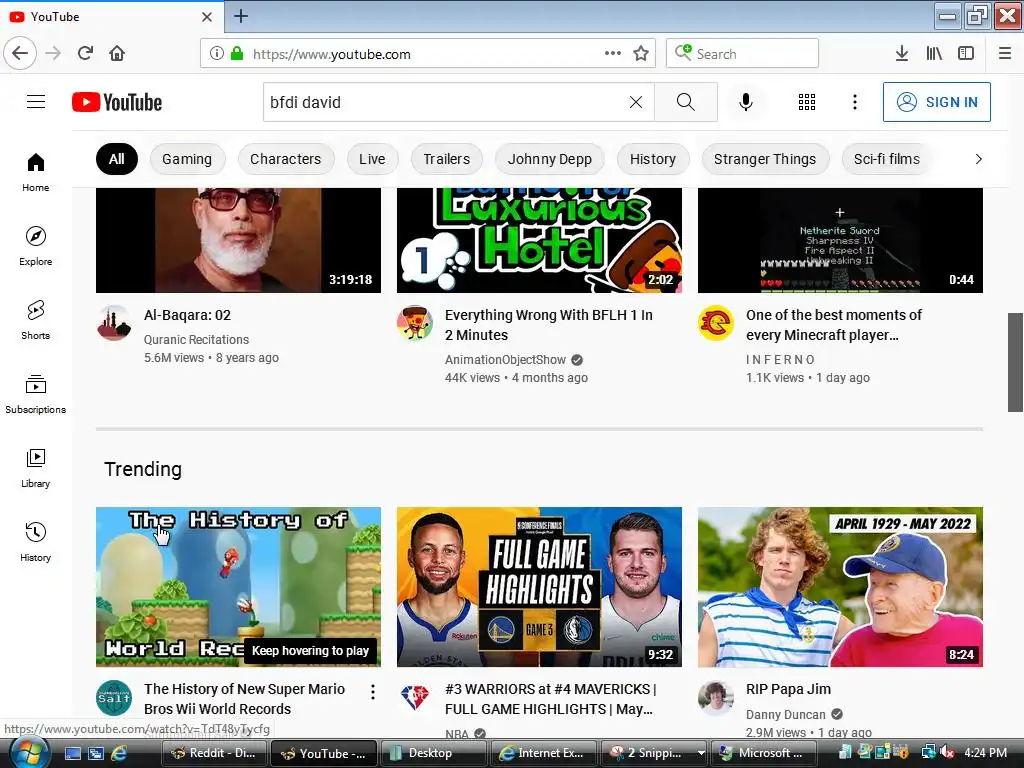
Task: Play the RIP Papa Jim thumbnail
Action: [840, 587]
